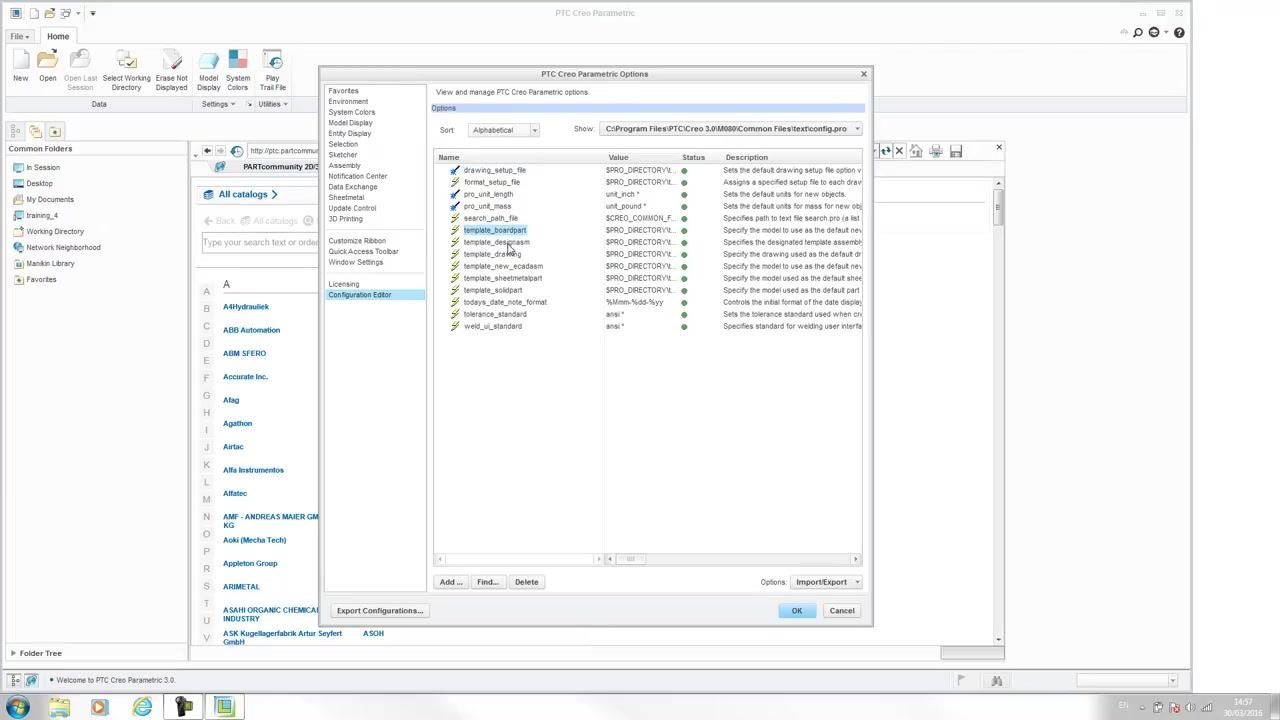Click the browser search text field

point(260,242)
